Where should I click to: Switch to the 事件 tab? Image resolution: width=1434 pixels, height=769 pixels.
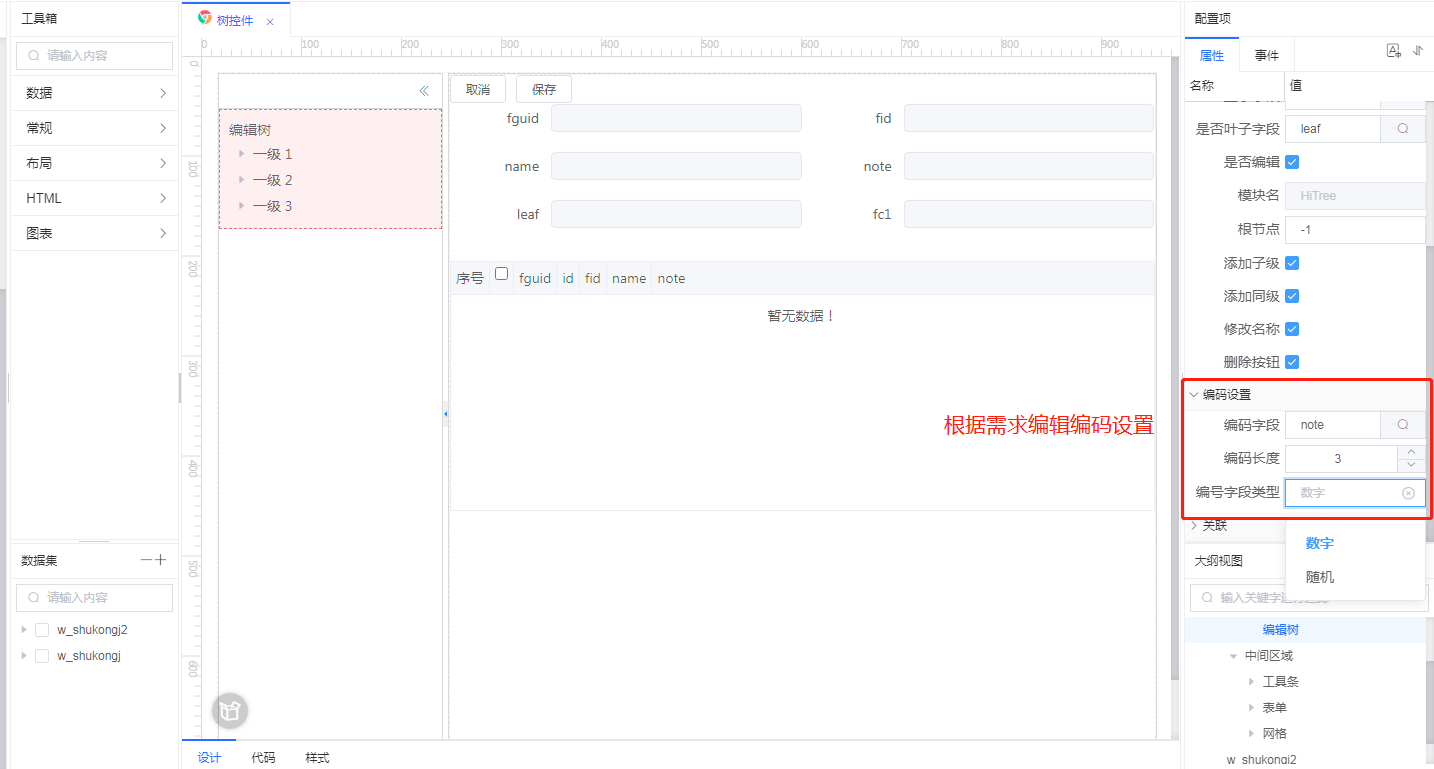pyautogui.click(x=1267, y=56)
